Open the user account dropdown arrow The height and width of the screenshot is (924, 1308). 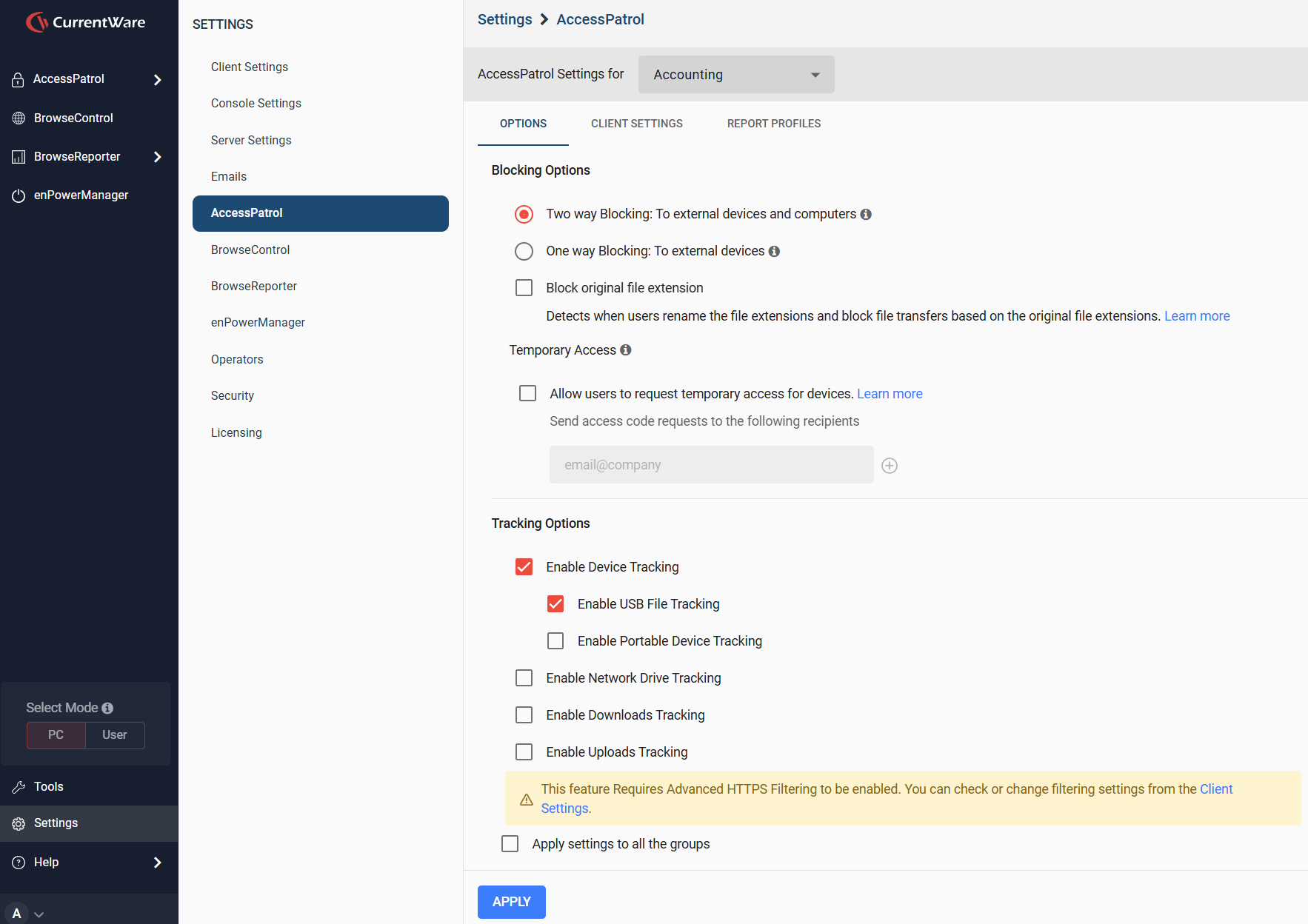(x=39, y=915)
